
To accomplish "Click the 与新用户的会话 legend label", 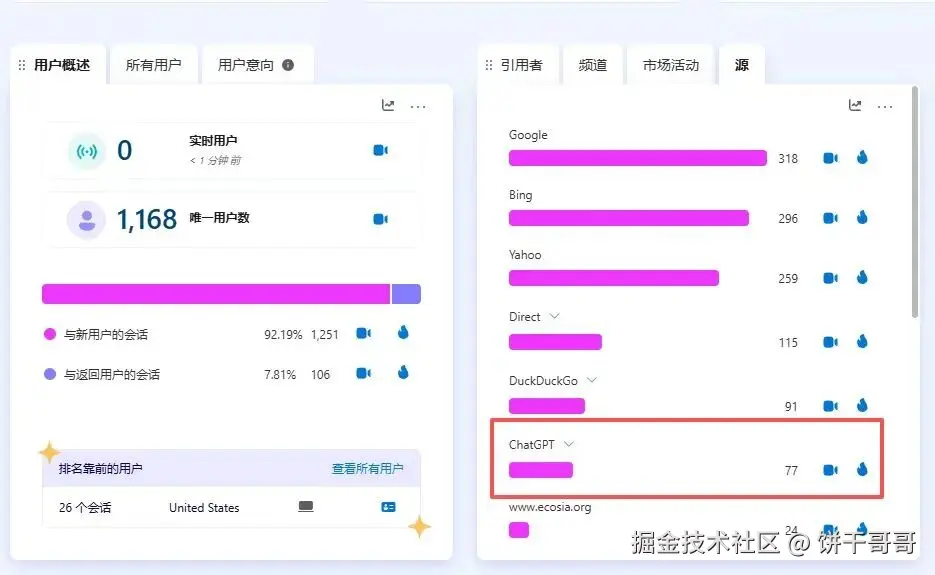I will point(106,335).
